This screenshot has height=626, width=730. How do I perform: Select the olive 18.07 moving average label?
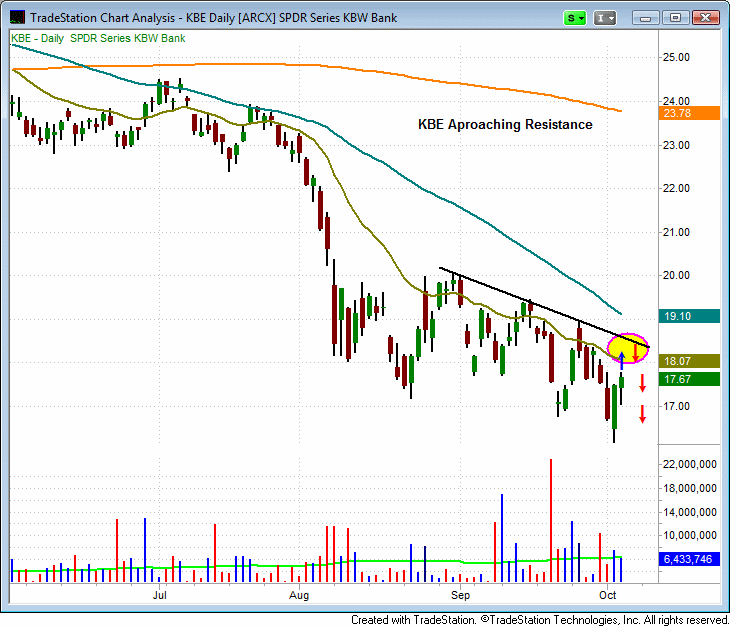689,361
